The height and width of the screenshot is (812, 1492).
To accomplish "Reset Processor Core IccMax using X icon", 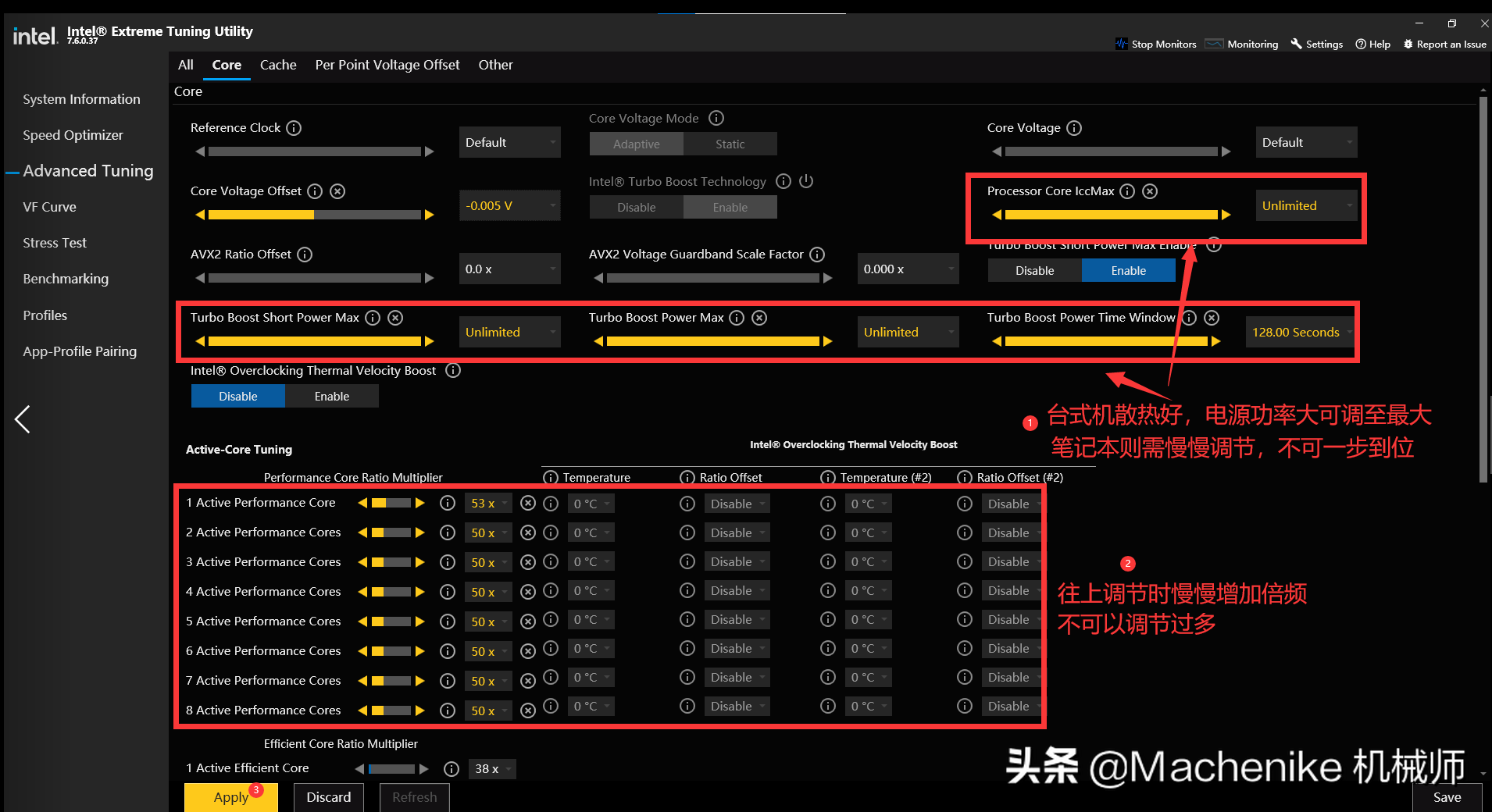I will pyautogui.click(x=1150, y=191).
